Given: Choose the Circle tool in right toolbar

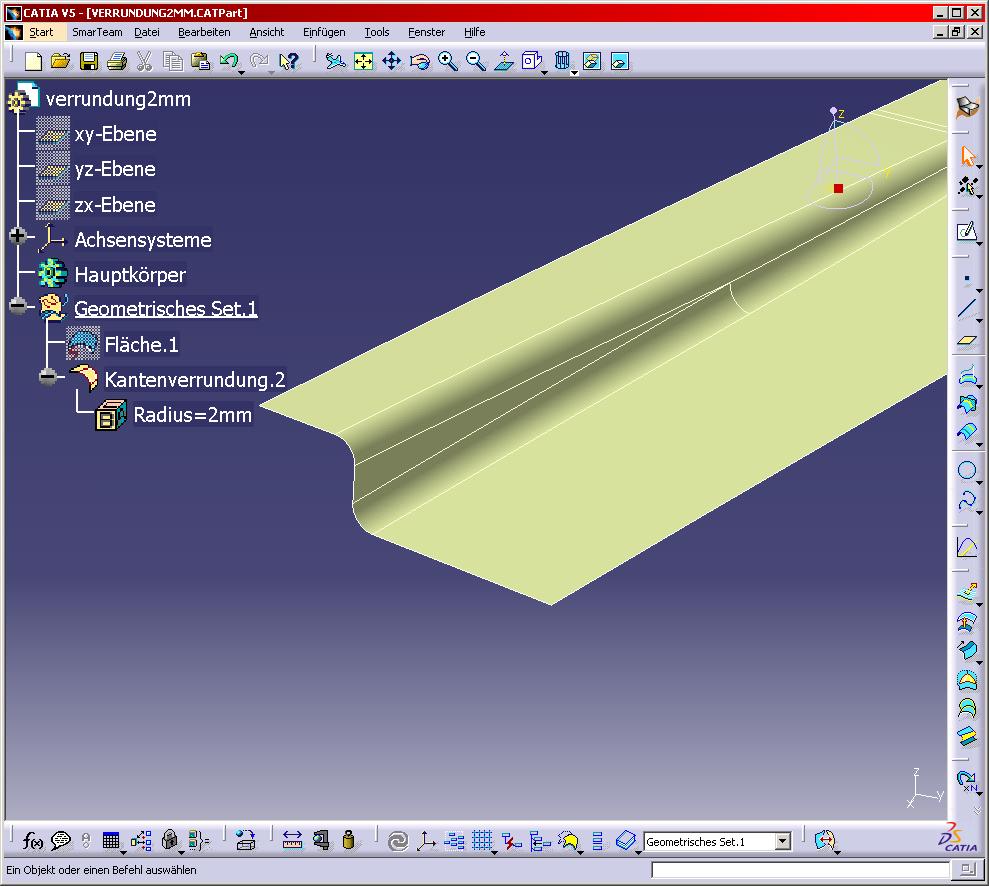Looking at the screenshot, I should tap(966, 470).
